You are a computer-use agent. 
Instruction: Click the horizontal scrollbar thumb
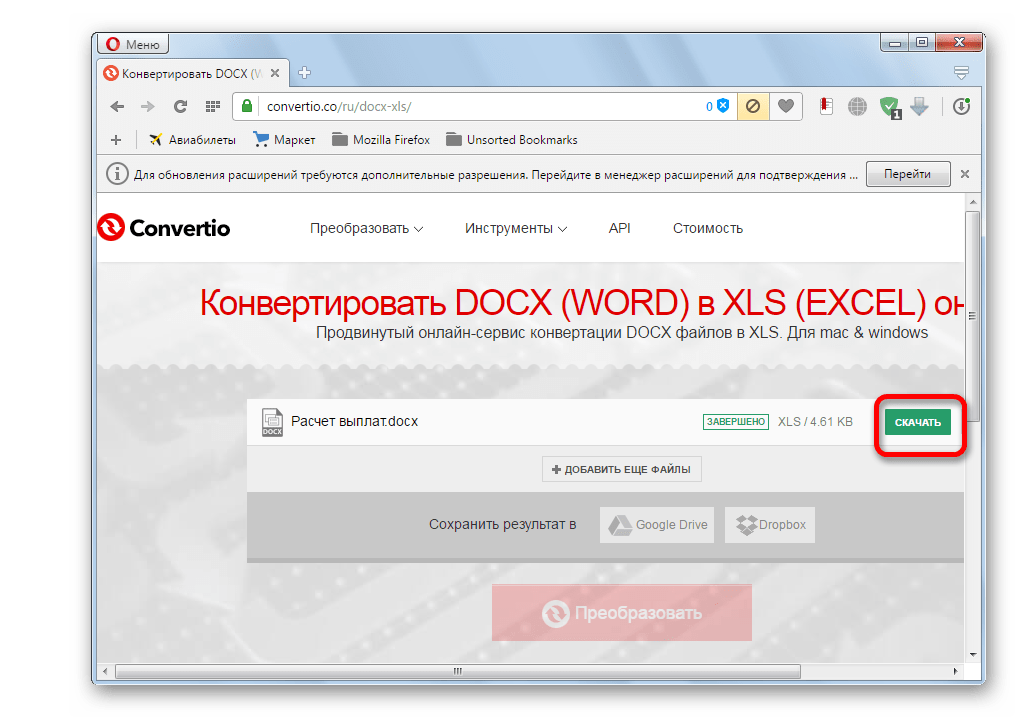(x=458, y=671)
